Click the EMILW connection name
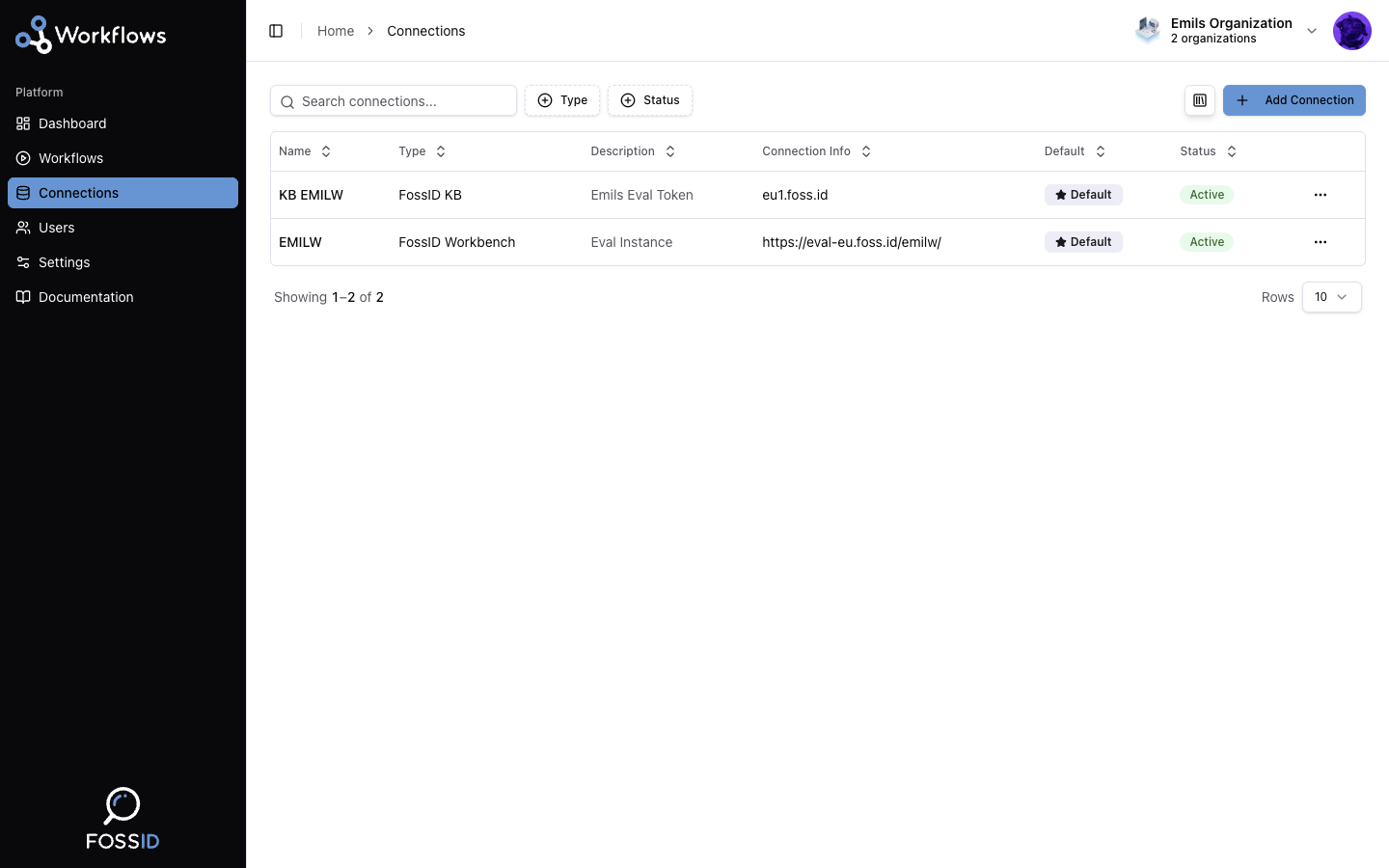The height and width of the screenshot is (868, 1389). (x=300, y=242)
